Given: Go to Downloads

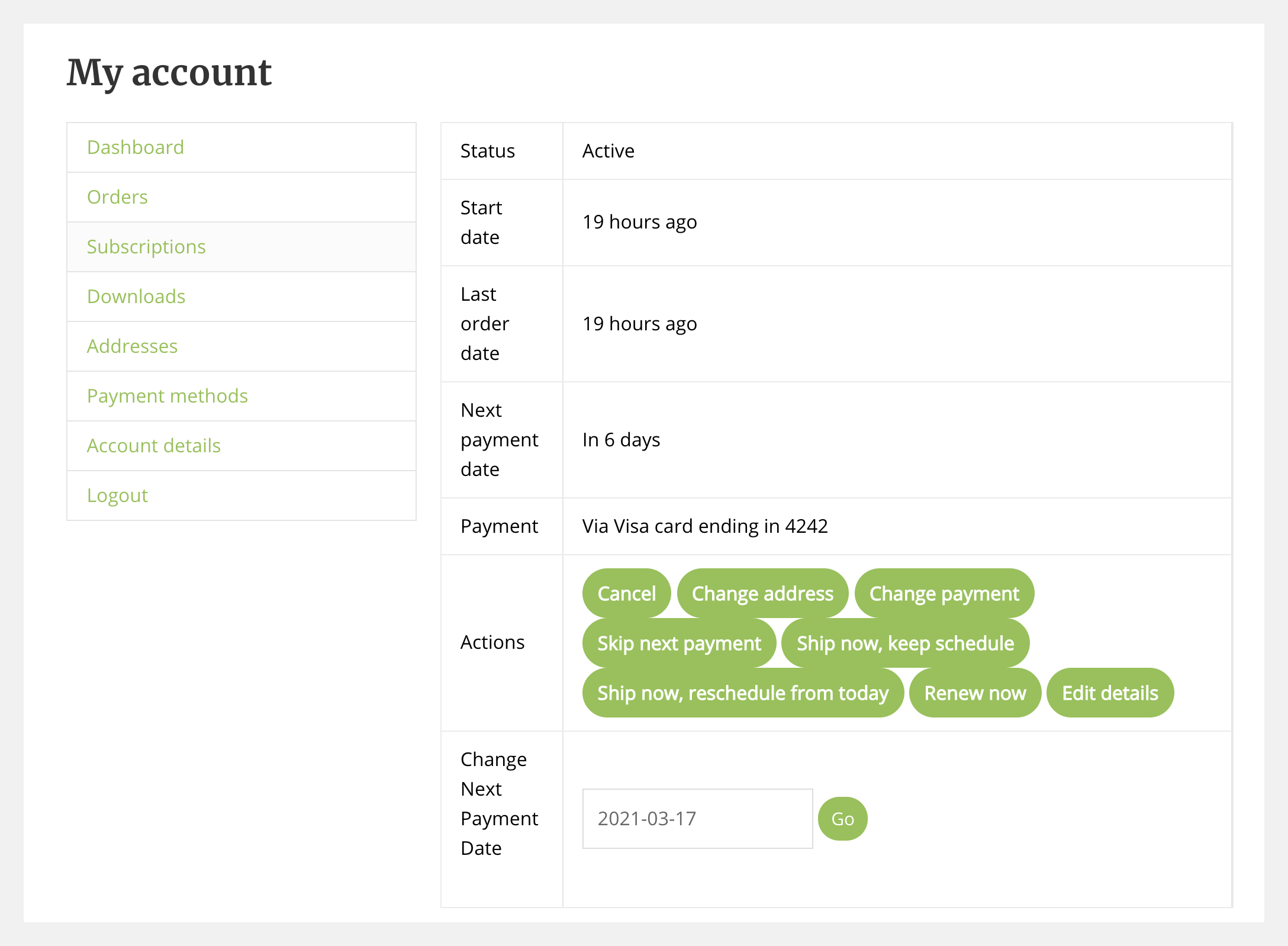Looking at the screenshot, I should point(136,297).
